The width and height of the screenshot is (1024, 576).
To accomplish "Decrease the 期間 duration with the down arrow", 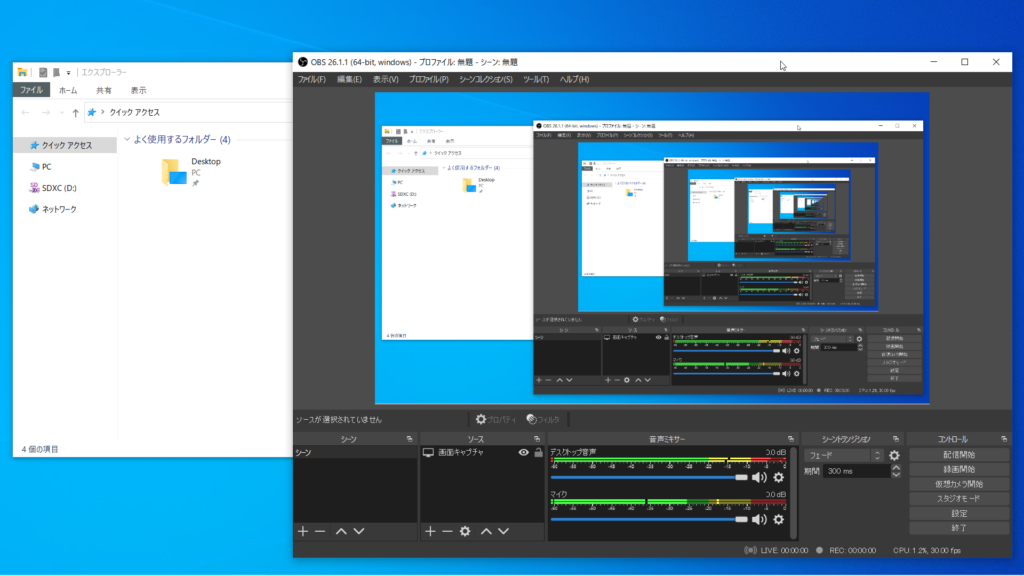I will click(896, 475).
